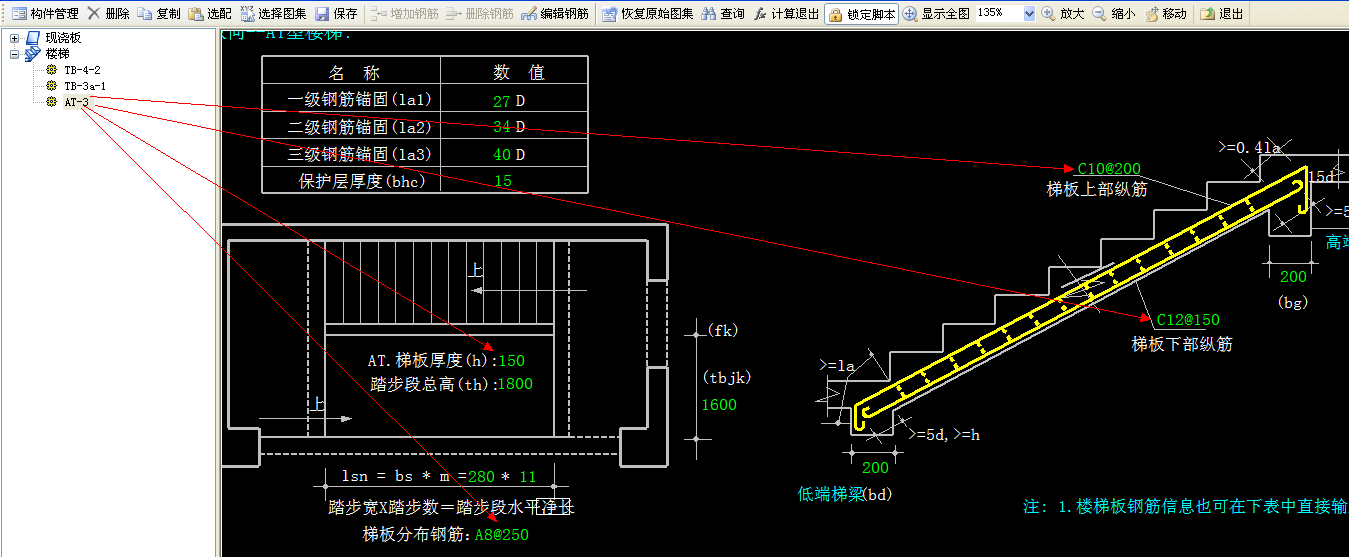
Task: Edit distribution rebar value A8@250
Action: [502, 535]
